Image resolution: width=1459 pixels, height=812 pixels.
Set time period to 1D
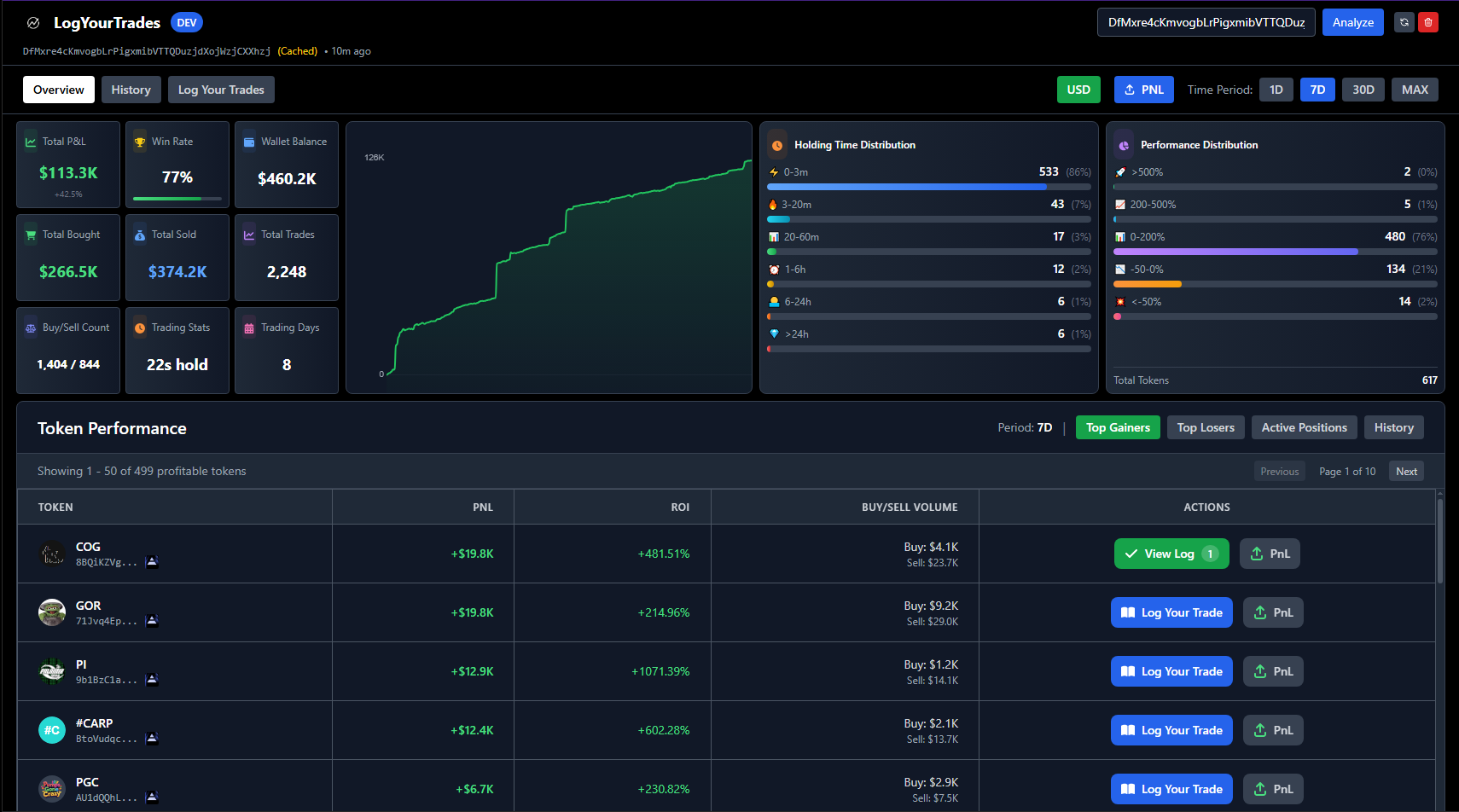(x=1276, y=90)
